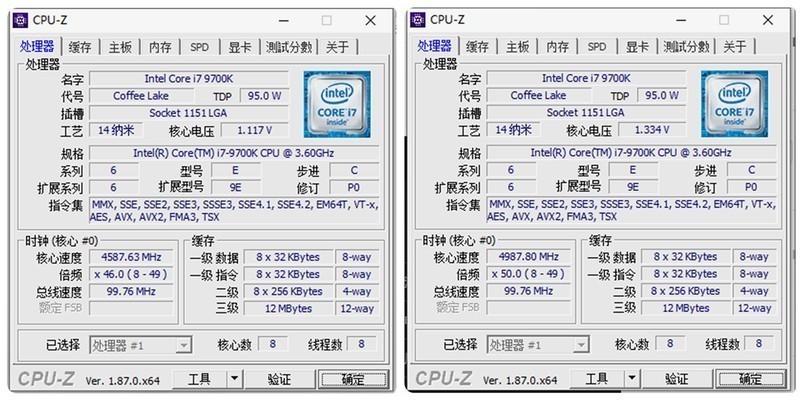Click specification i7-9700K CPU @ 3.60GHz, right window

coord(632,153)
